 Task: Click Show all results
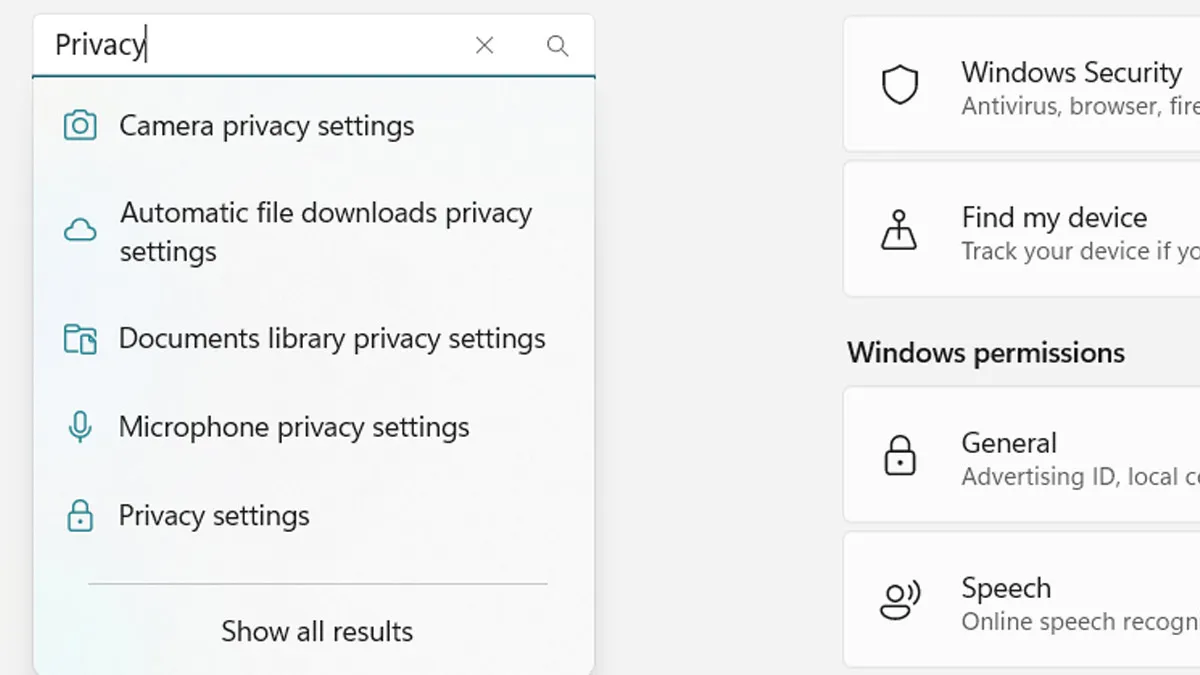tap(316, 631)
